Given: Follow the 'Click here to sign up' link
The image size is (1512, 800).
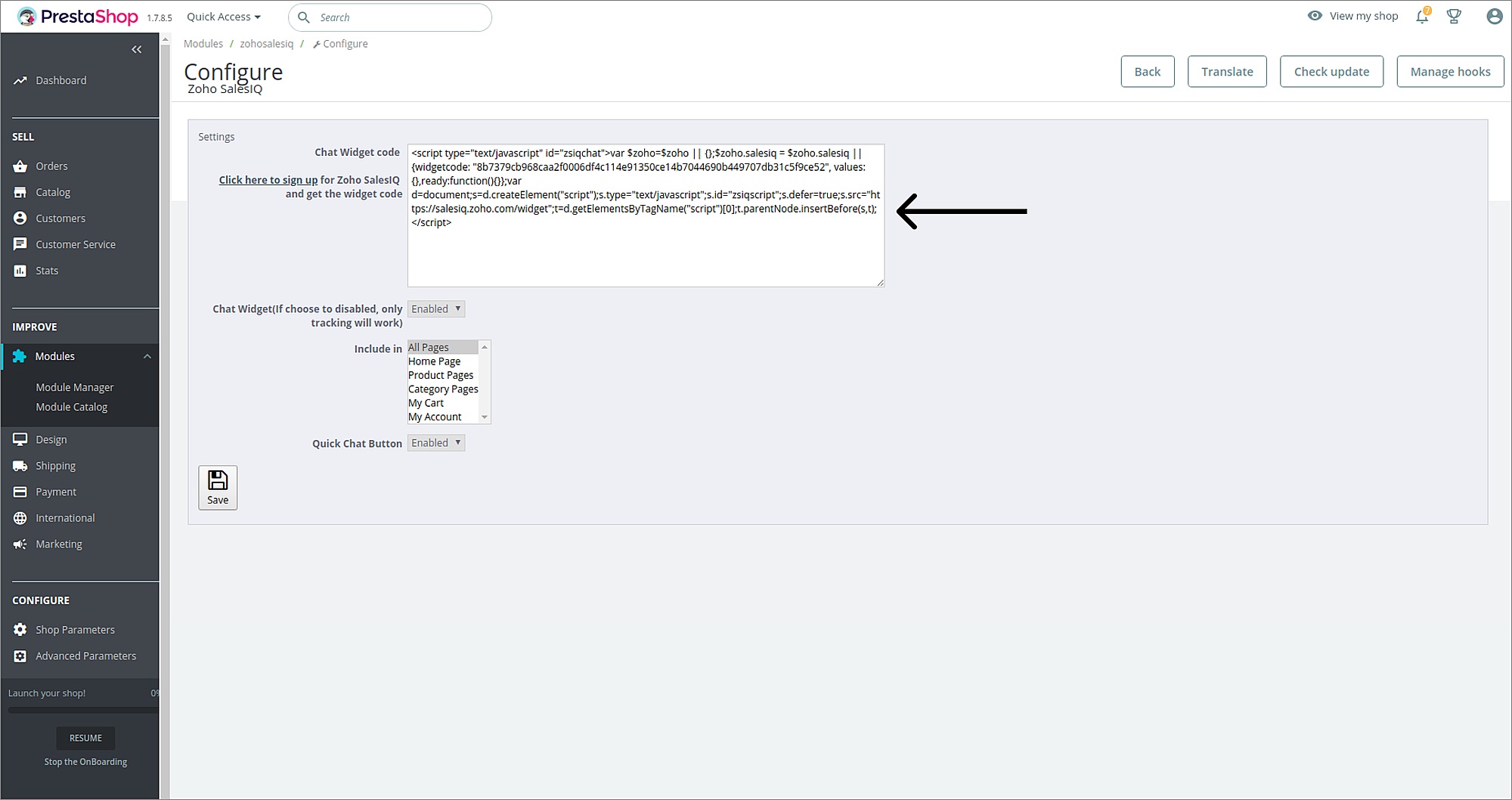Looking at the screenshot, I should 268,180.
